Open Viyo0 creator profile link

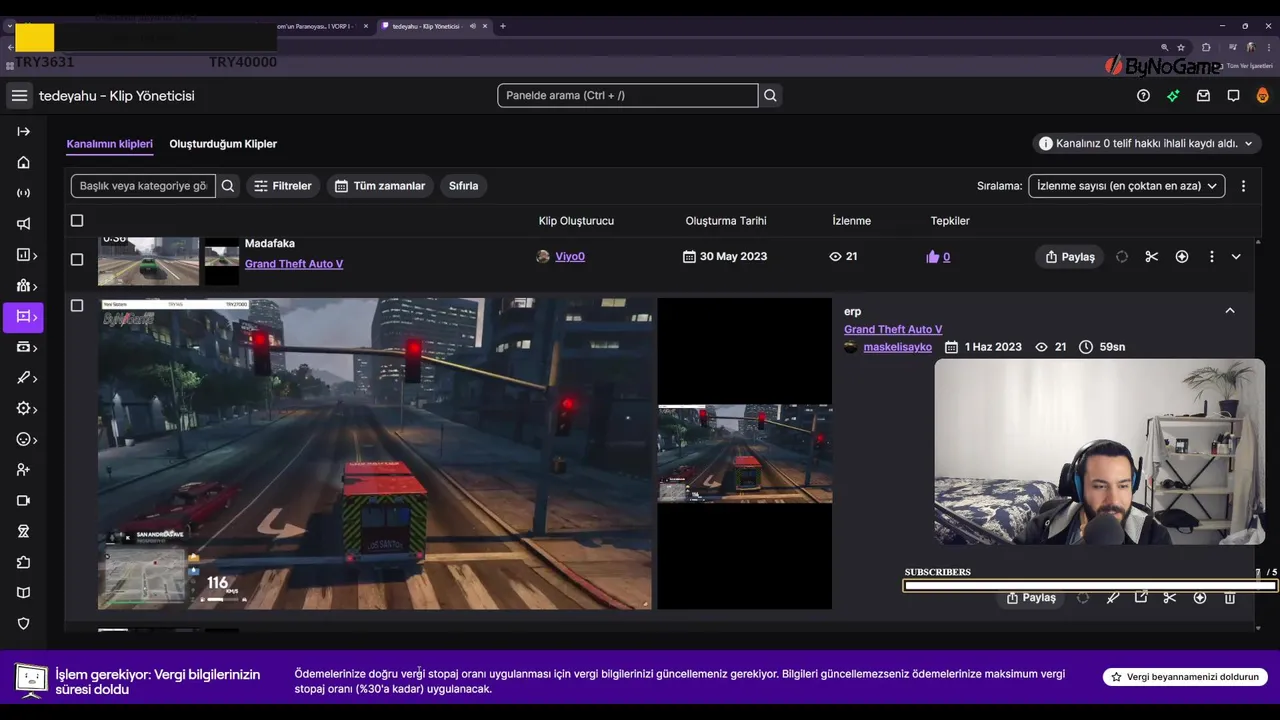pos(570,257)
